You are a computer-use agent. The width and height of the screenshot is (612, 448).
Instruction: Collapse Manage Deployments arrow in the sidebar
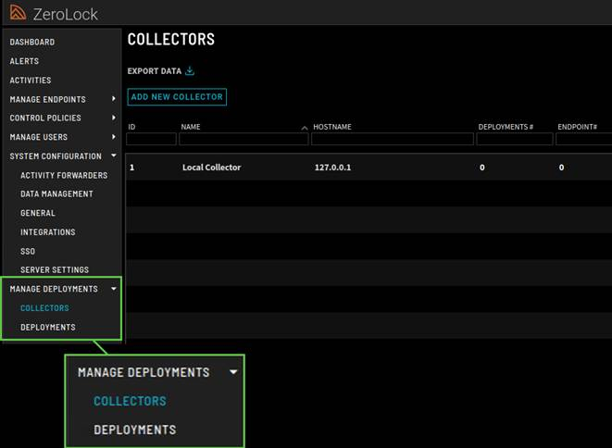(114, 289)
